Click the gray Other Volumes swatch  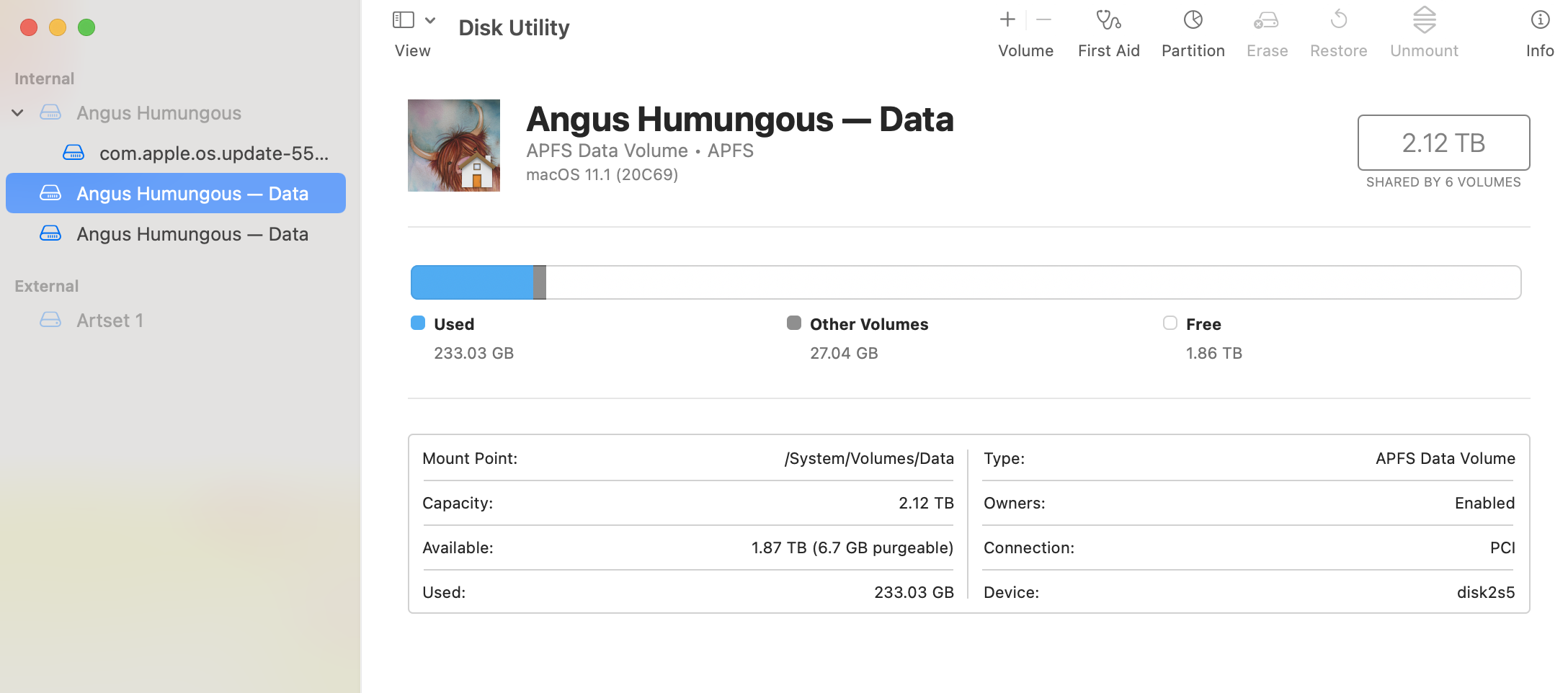[x=793, y=323]
